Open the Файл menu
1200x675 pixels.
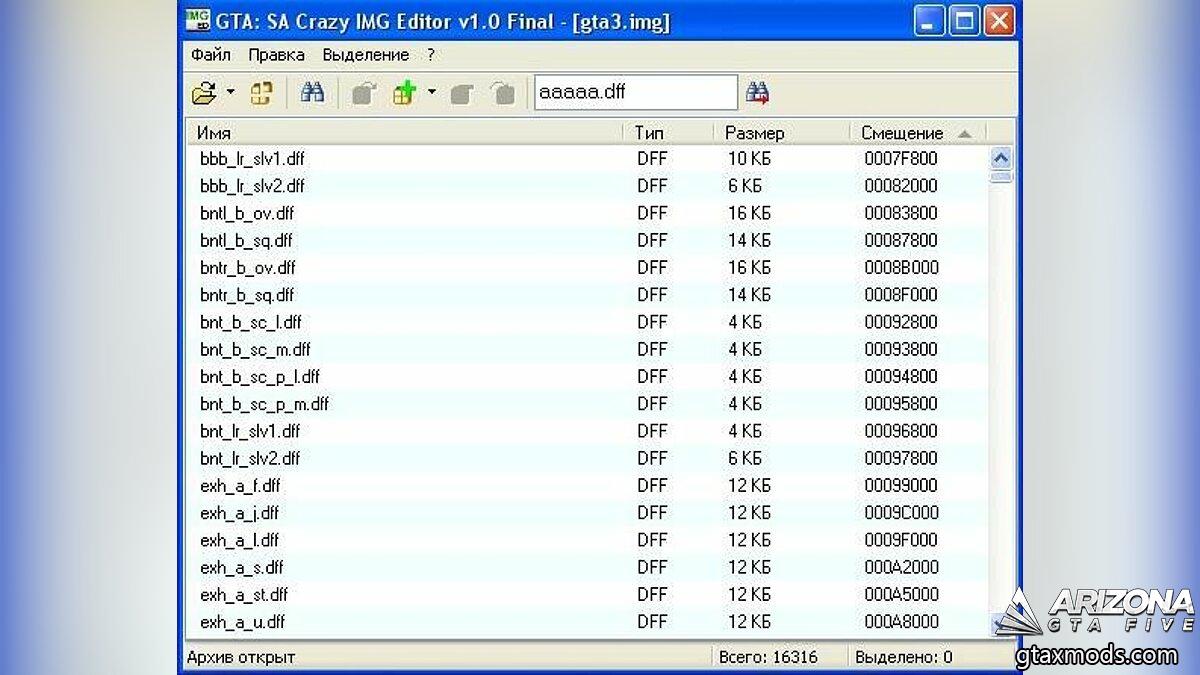click(211, 55)
